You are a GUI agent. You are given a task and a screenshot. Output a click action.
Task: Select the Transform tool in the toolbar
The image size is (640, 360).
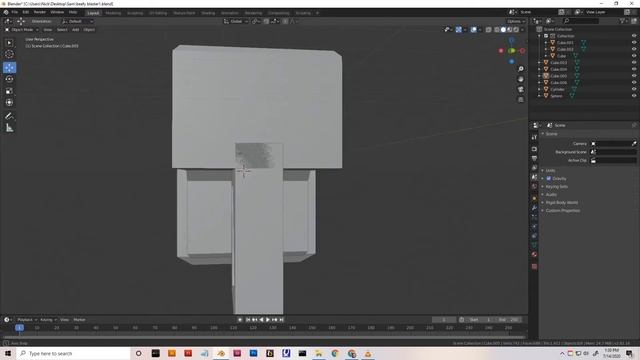click(9, 103)
